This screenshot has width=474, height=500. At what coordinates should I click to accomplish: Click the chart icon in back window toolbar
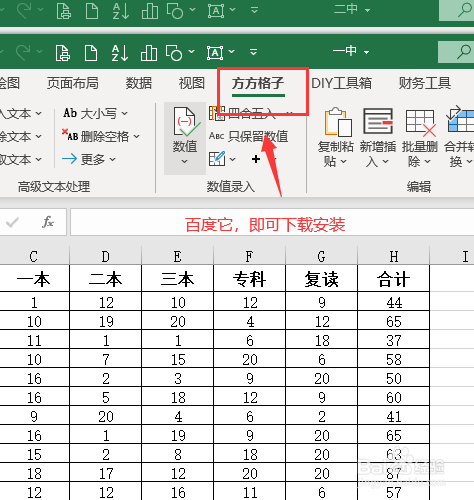(x=150, y=11)
